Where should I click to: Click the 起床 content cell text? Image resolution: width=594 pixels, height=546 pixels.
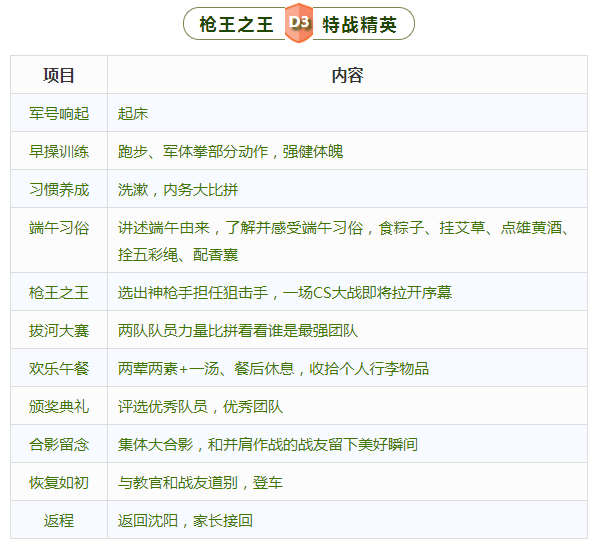coord(133,113)
